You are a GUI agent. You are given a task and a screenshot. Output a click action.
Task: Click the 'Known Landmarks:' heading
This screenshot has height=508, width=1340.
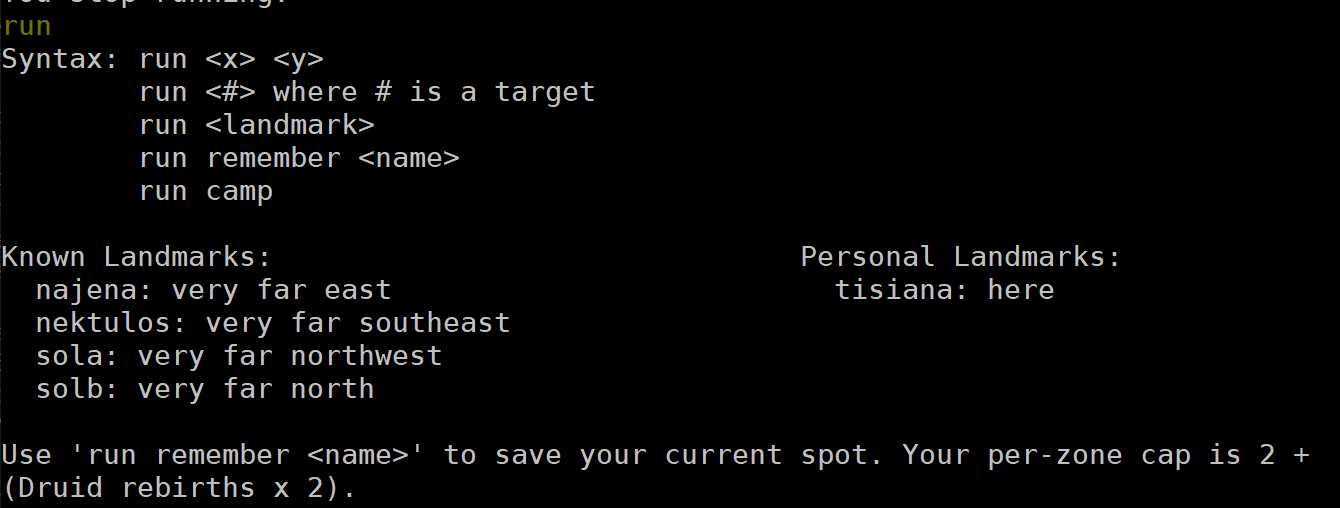click(137, 257)
